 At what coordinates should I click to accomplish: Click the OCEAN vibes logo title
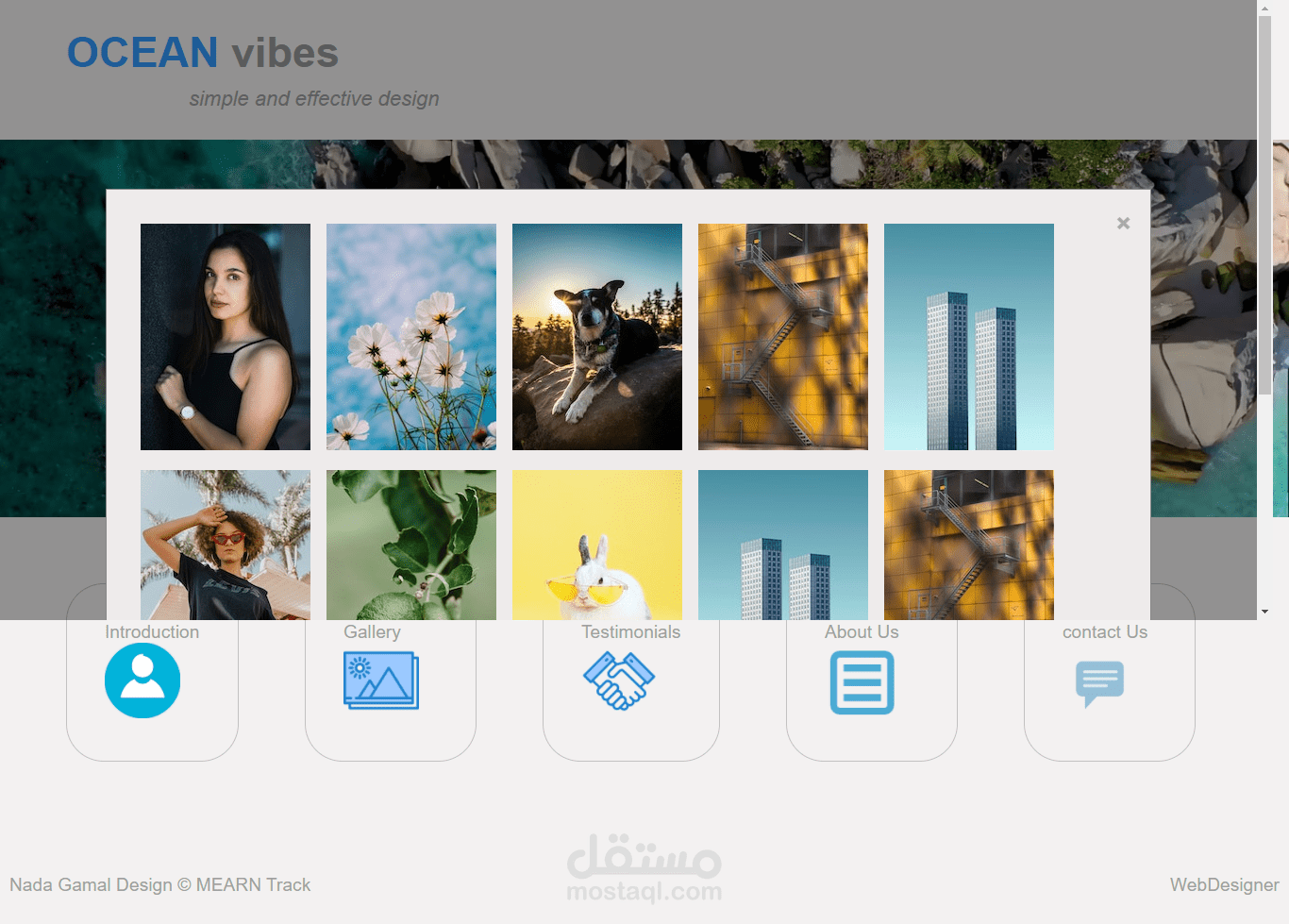coord(203,53)
